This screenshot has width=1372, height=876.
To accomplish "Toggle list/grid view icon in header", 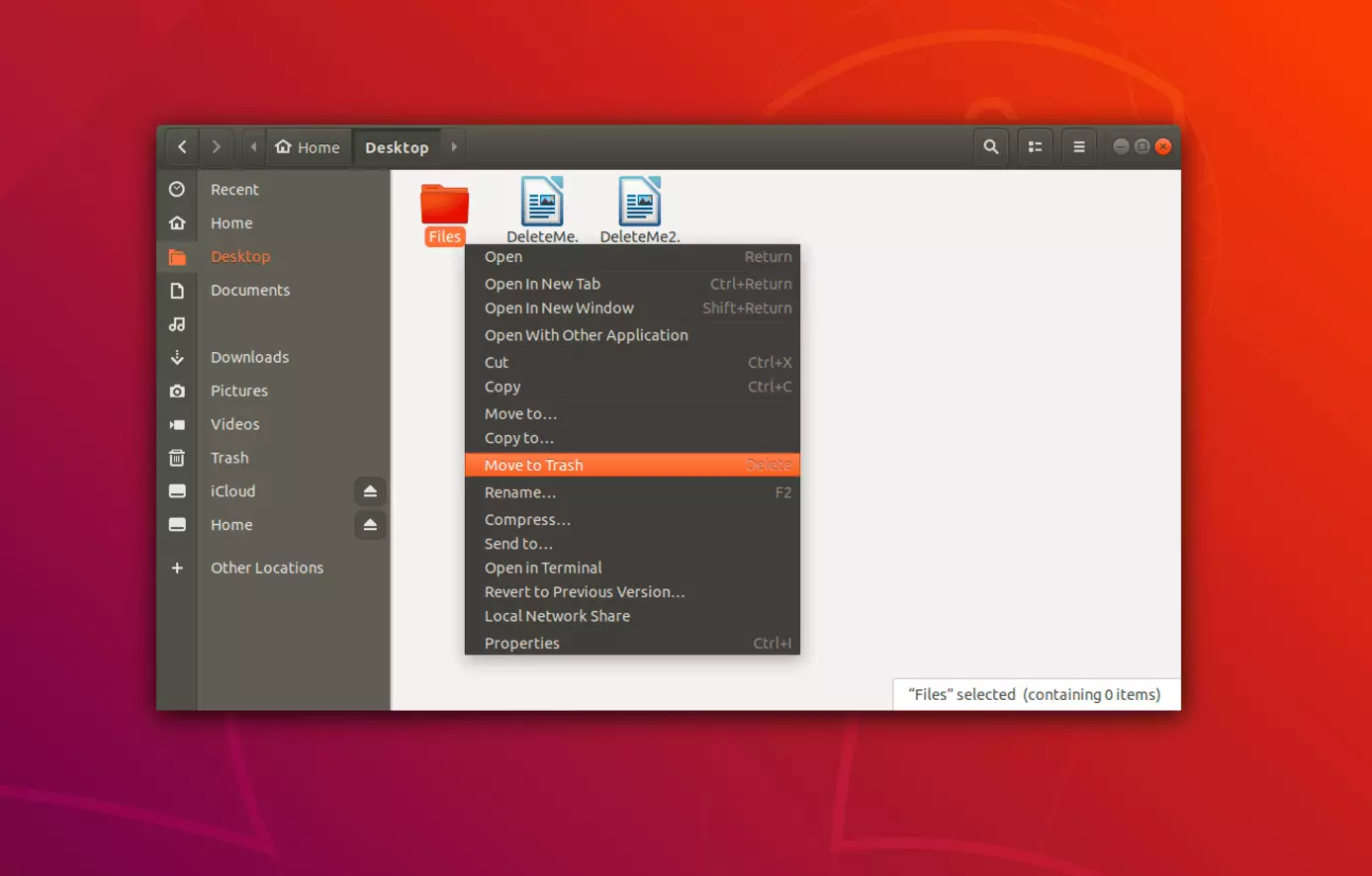I will coord(1035,147).
